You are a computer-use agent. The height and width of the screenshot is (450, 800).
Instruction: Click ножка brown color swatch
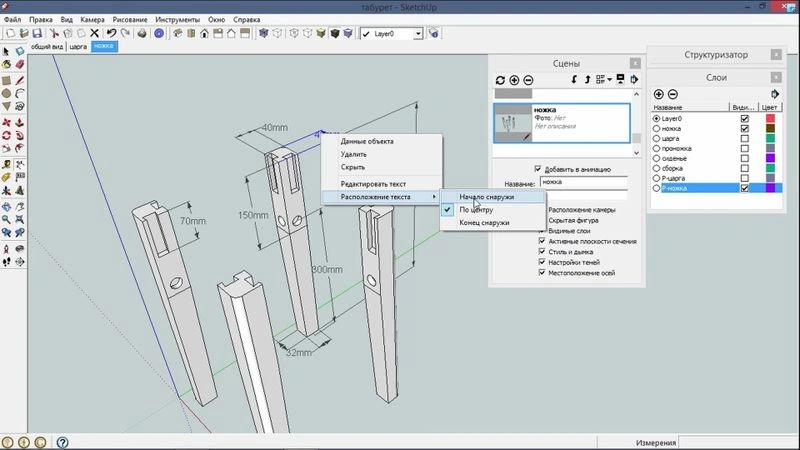(x=770, y=129)
